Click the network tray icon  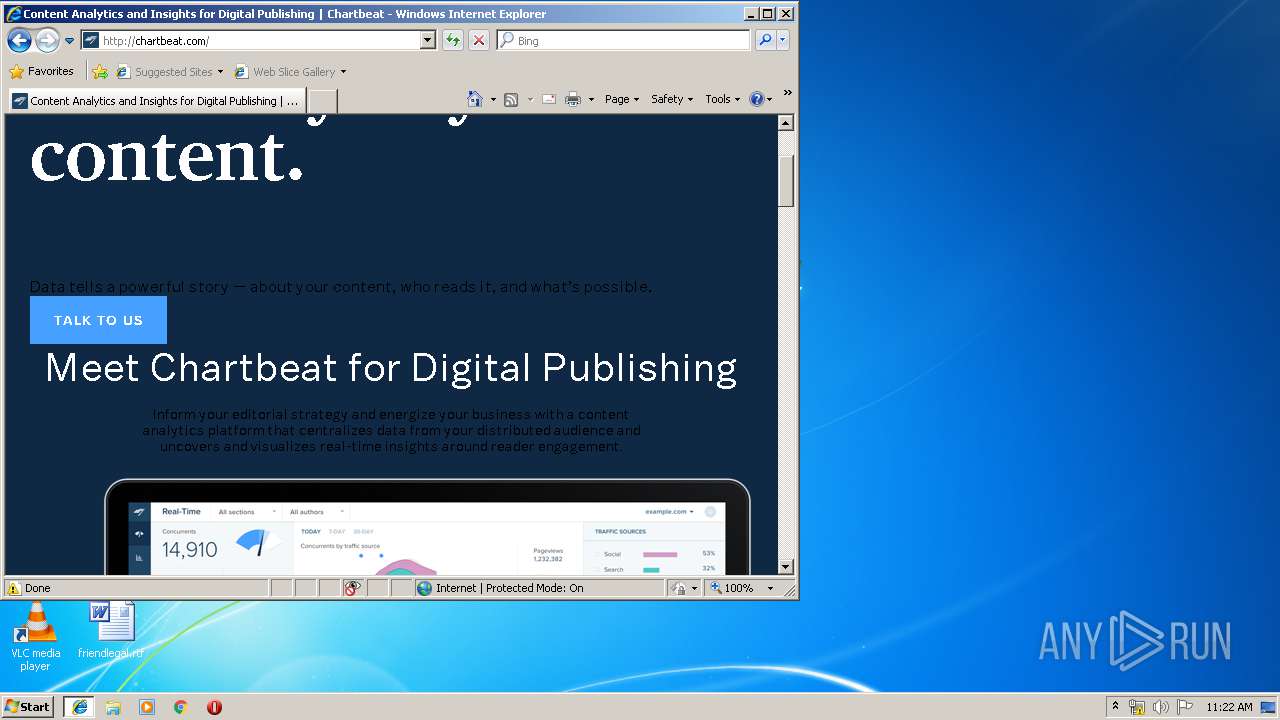(x=1137, y=707)
